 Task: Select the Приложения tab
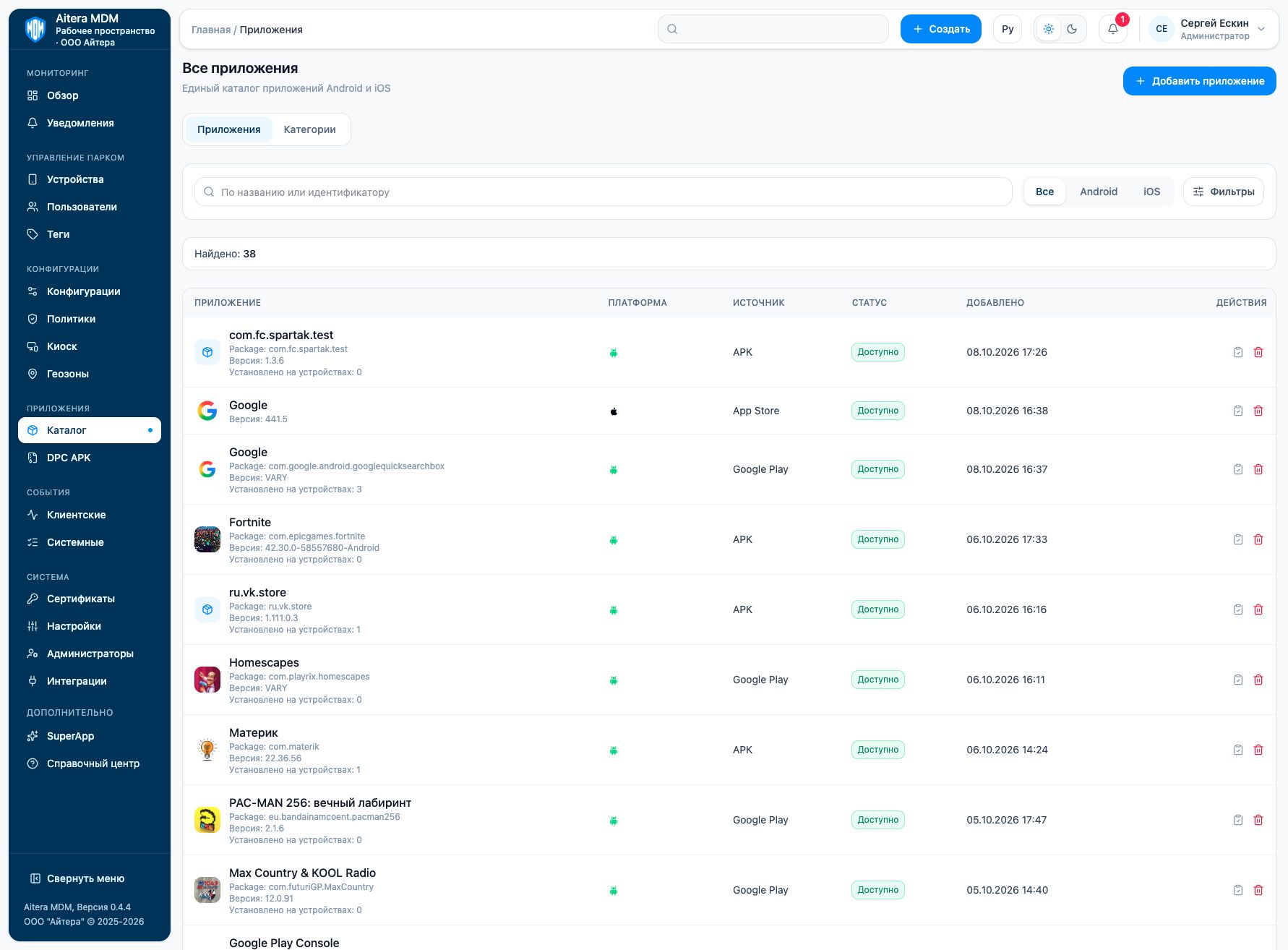click(228, 129)
